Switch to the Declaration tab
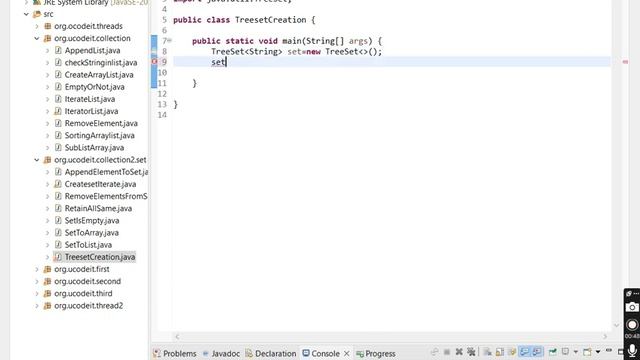 pyautogui.click(x=271, y=353)
